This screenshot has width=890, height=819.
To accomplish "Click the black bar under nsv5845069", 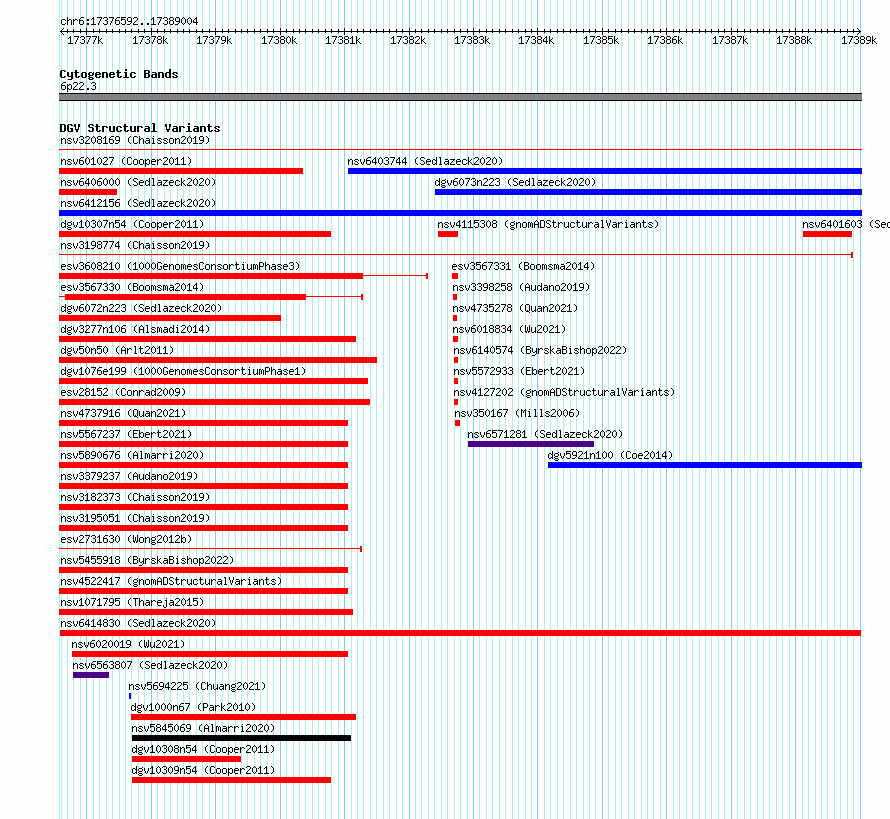I will [x=241, y=738].
